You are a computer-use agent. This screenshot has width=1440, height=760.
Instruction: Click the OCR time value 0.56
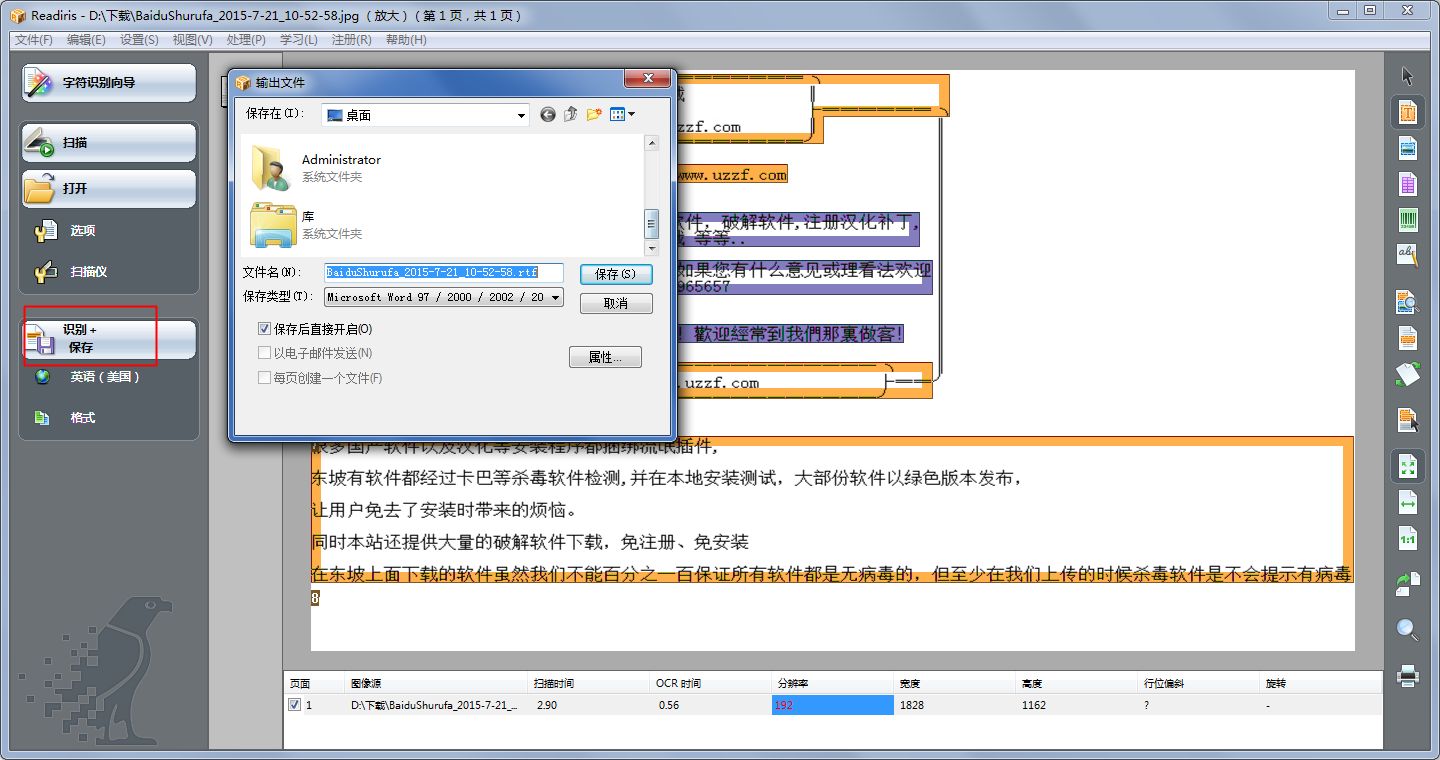(x=669, y=705)
